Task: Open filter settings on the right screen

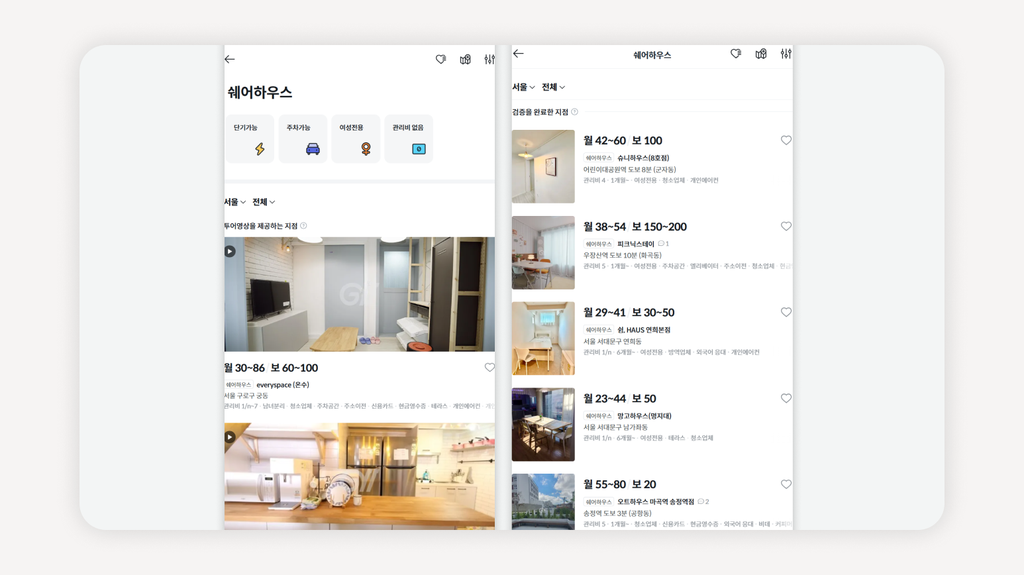Action: pyautogui.click(x=786, y=54)
